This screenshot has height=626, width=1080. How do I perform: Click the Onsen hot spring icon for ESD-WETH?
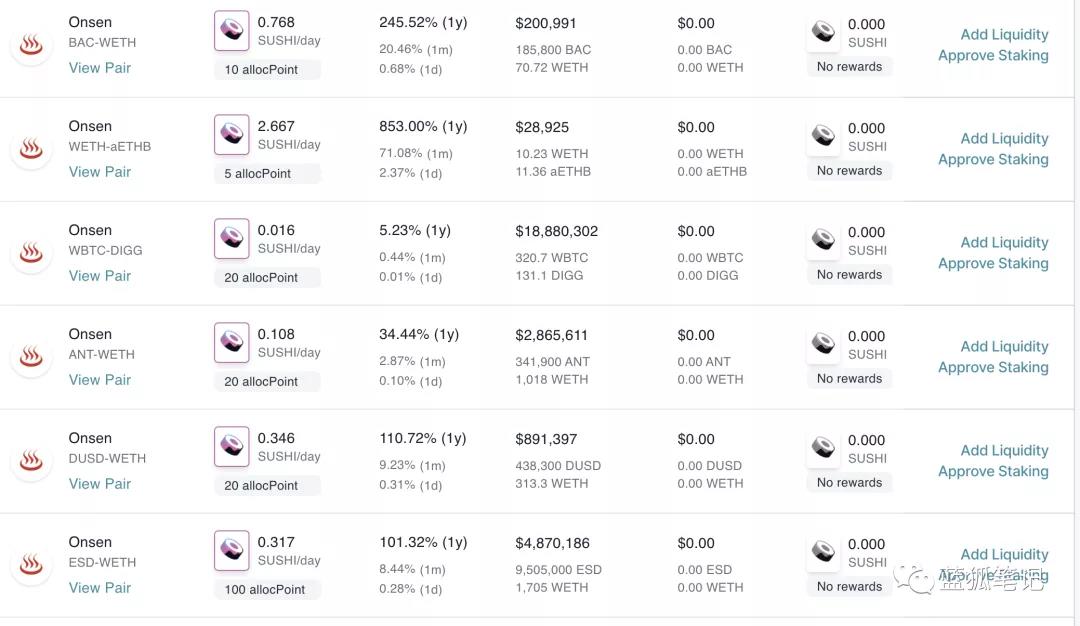click(x=31, y=565)
